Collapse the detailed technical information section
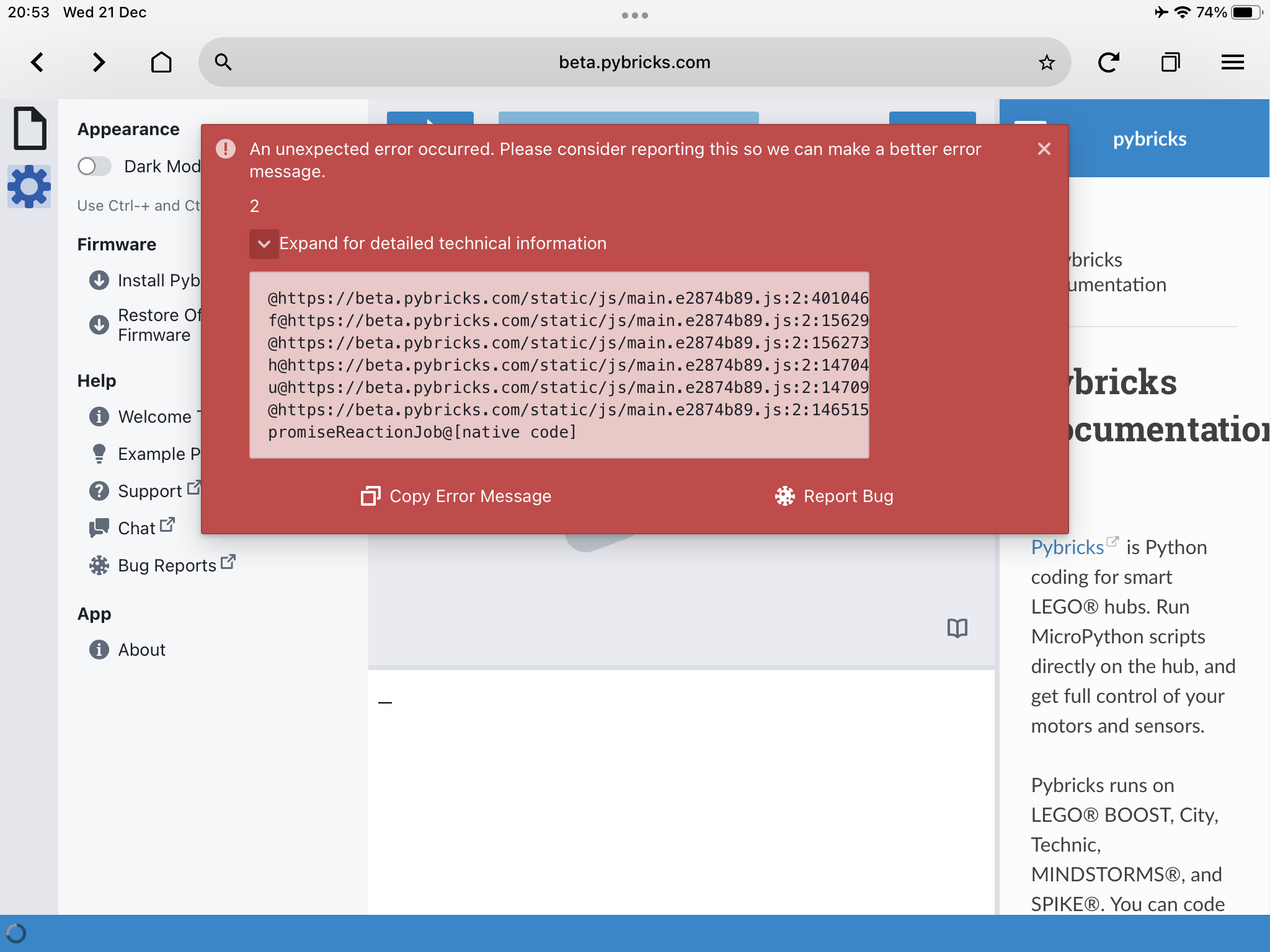Image resolution: width=1270 pixels, height=952 pixels. pyautogui.click(x=265, y=244)
